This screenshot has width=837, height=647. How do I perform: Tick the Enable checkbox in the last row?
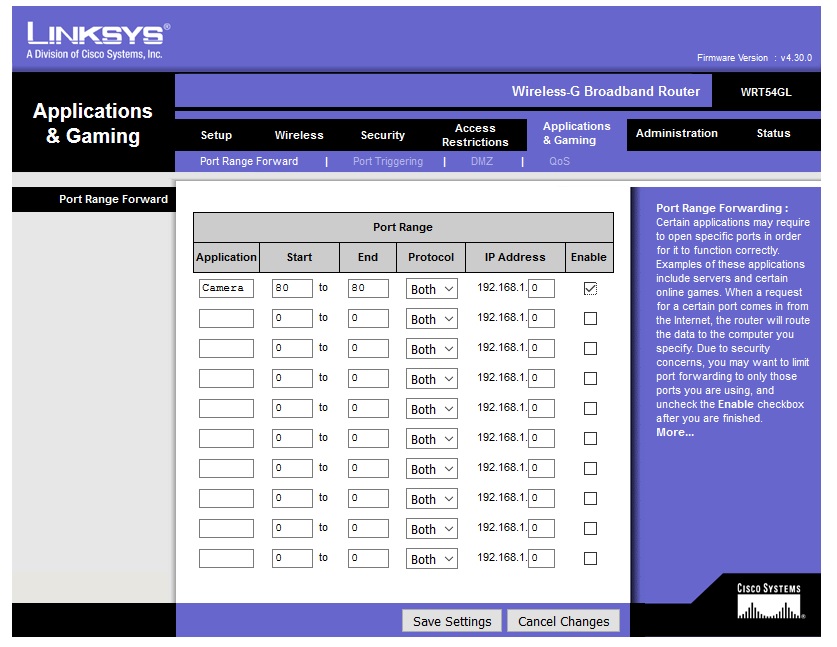point(590,559)
